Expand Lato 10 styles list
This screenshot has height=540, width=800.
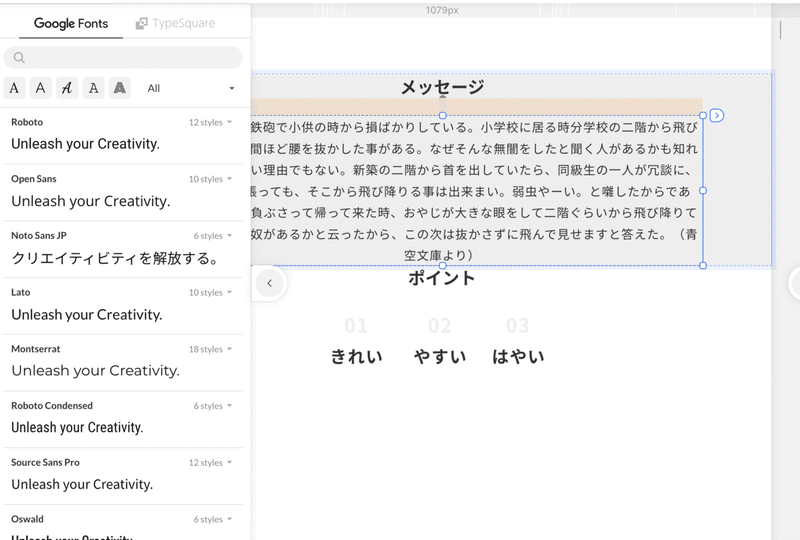click(210, 292)
